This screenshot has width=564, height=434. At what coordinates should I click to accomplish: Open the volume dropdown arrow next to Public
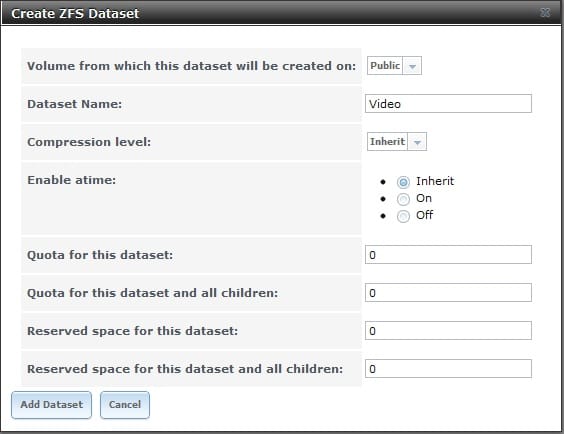click(x=412, y=66)
